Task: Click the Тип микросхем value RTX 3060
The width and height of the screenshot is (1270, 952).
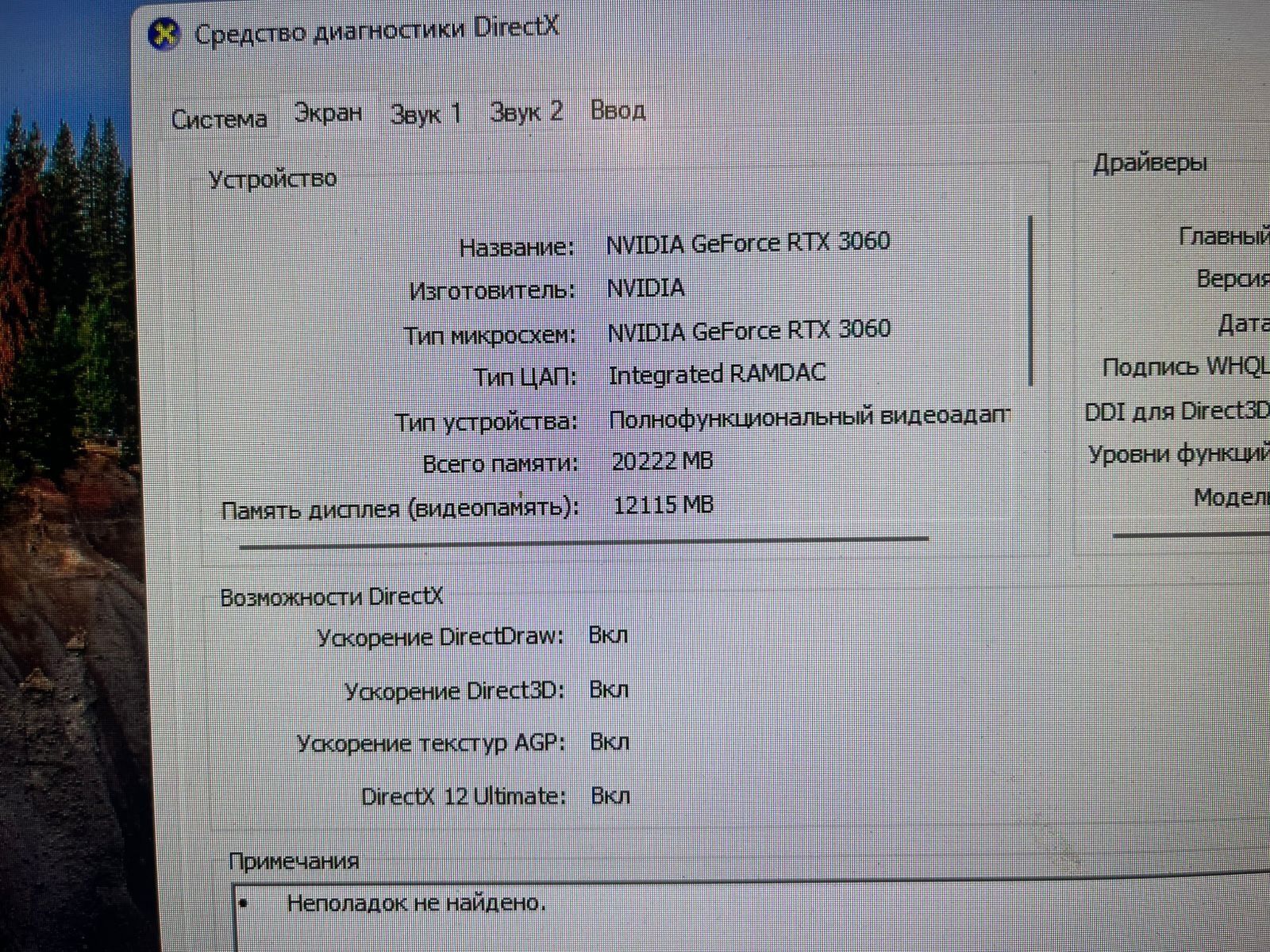Action: pos(749,330)
